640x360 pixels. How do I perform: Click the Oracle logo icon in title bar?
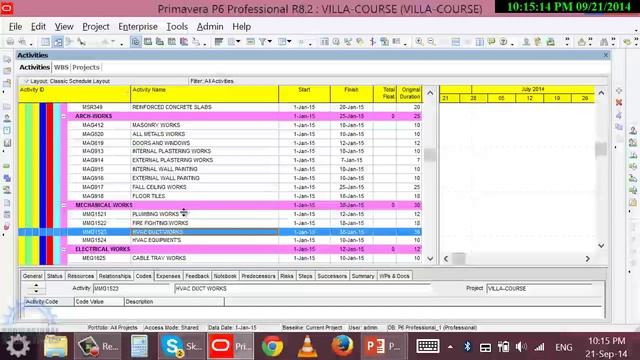tap(7, 8)
